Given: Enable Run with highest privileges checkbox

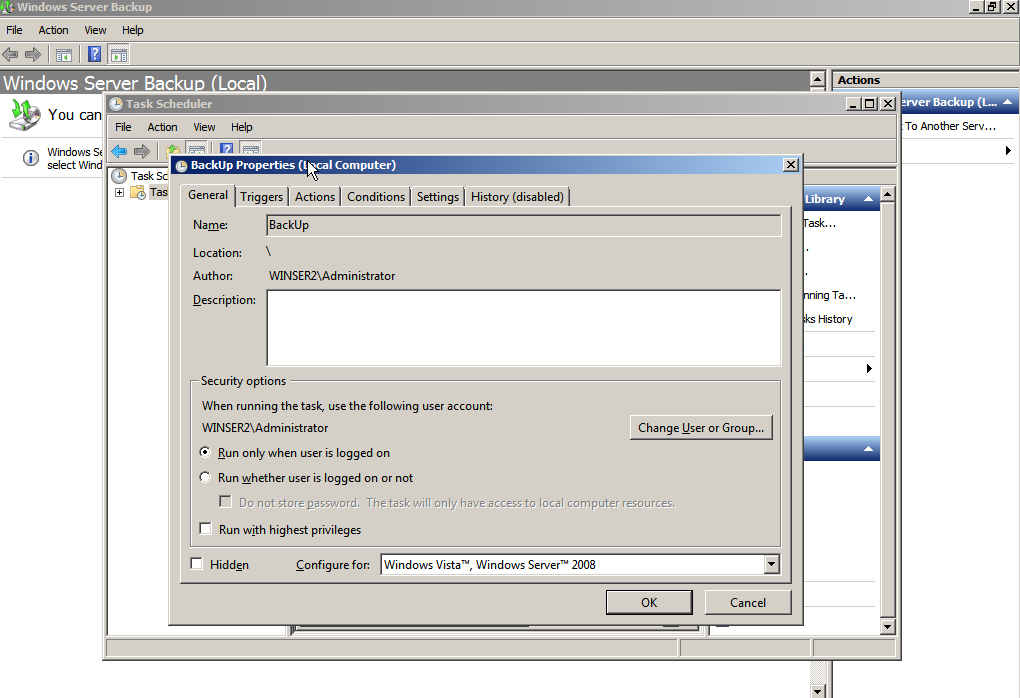Looking at the screenshot, I should (206, 528).
